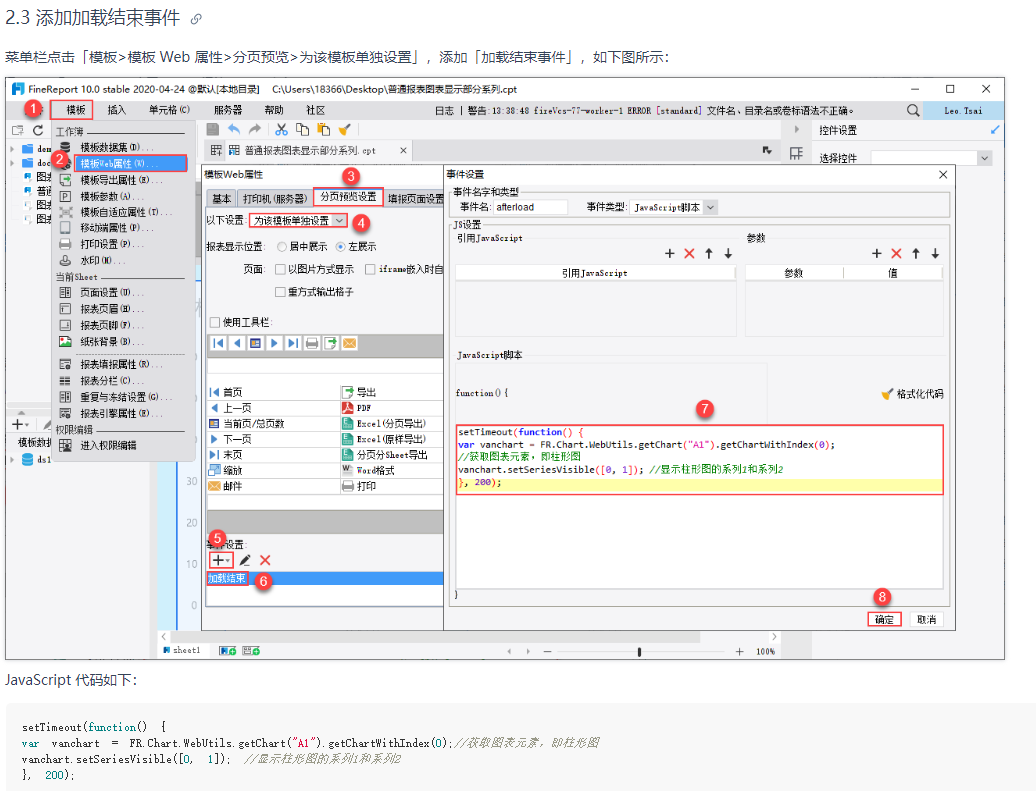
Task: Add a referenced JavaScript with plus icon
Action: pos(669,253)
